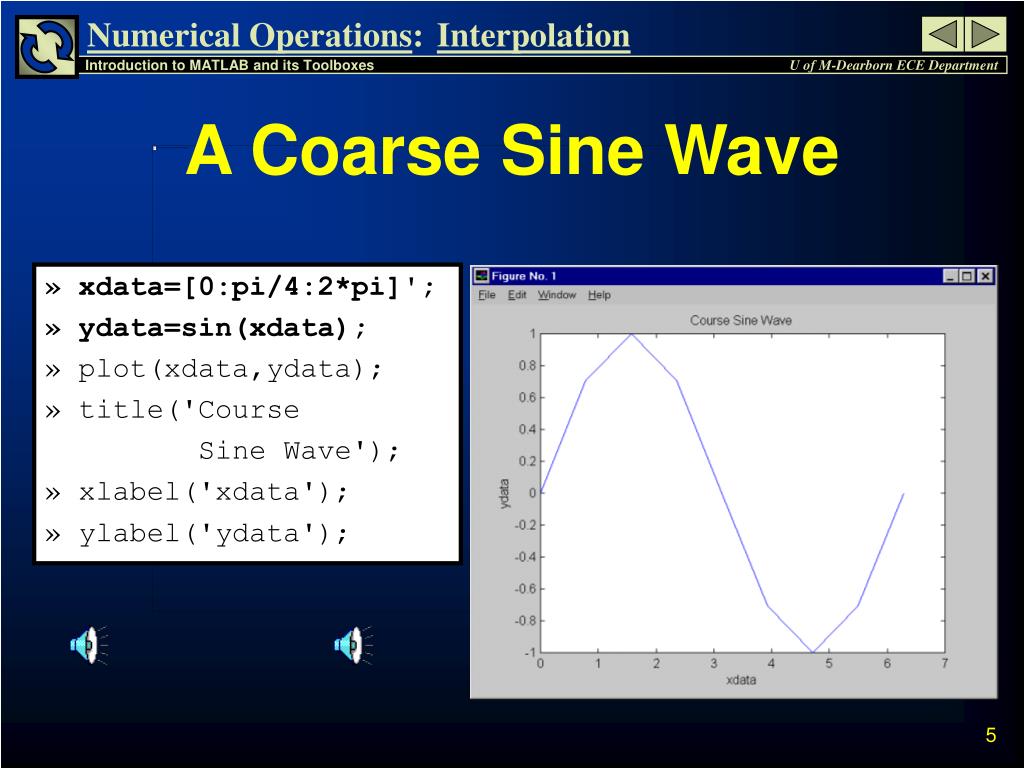The image size is (1024, 768).
Task: Open the Help menu in Figure window
Action: [x=599, y=295]
